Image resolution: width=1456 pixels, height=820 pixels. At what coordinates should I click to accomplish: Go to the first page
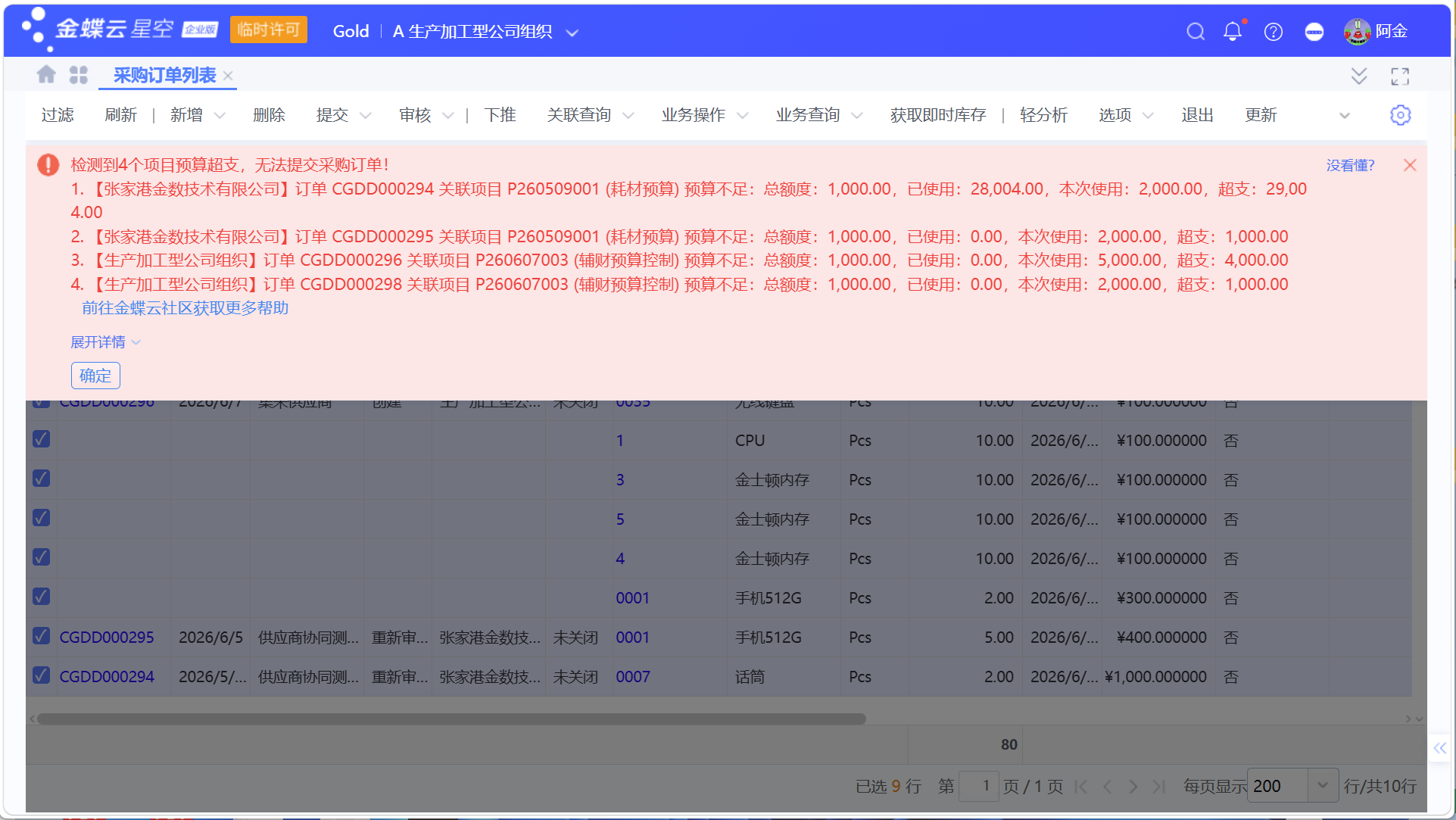(x=1081, y=787)
